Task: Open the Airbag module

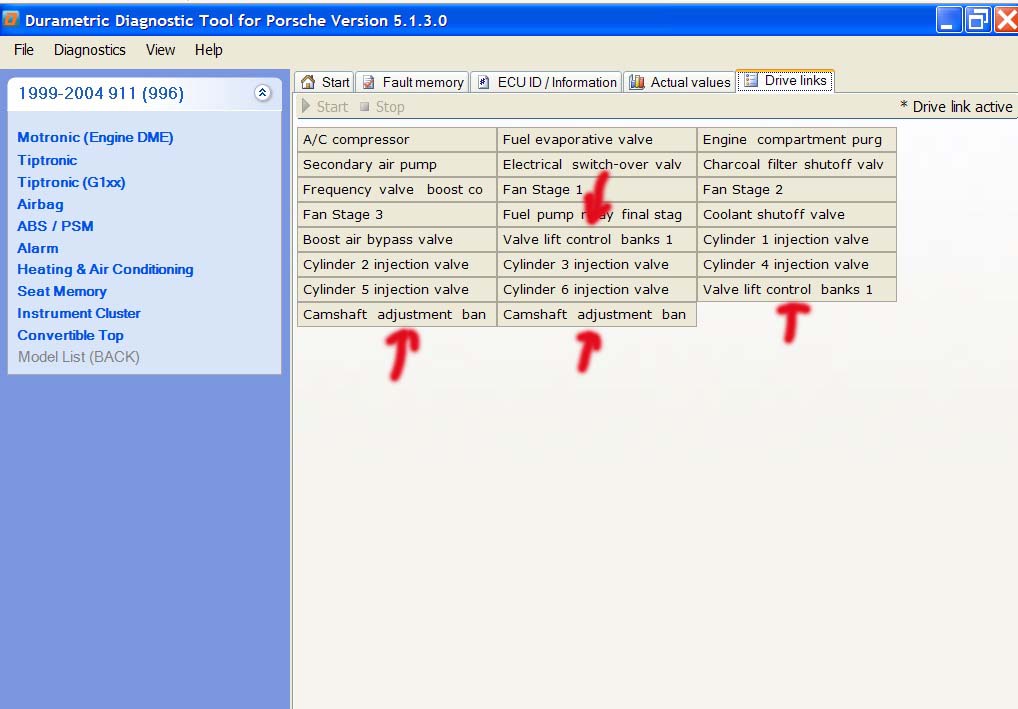Action: 40,205
